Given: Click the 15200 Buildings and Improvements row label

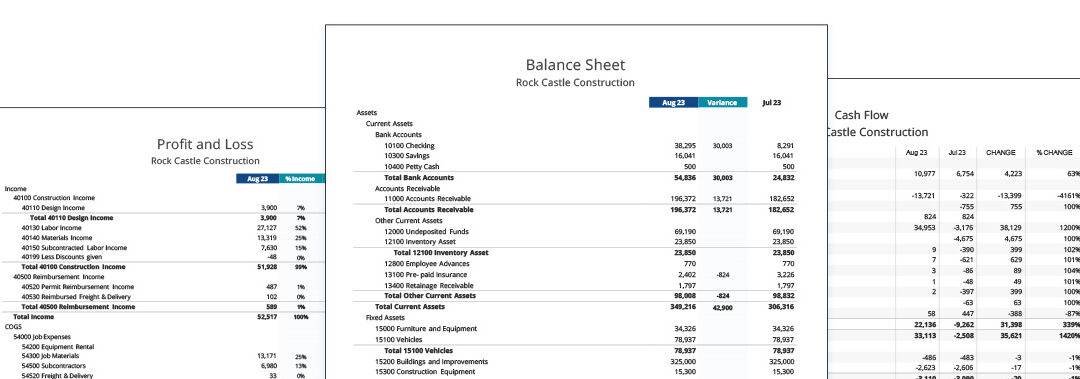Looking at the screenshot, I should [x=431, y=362].
